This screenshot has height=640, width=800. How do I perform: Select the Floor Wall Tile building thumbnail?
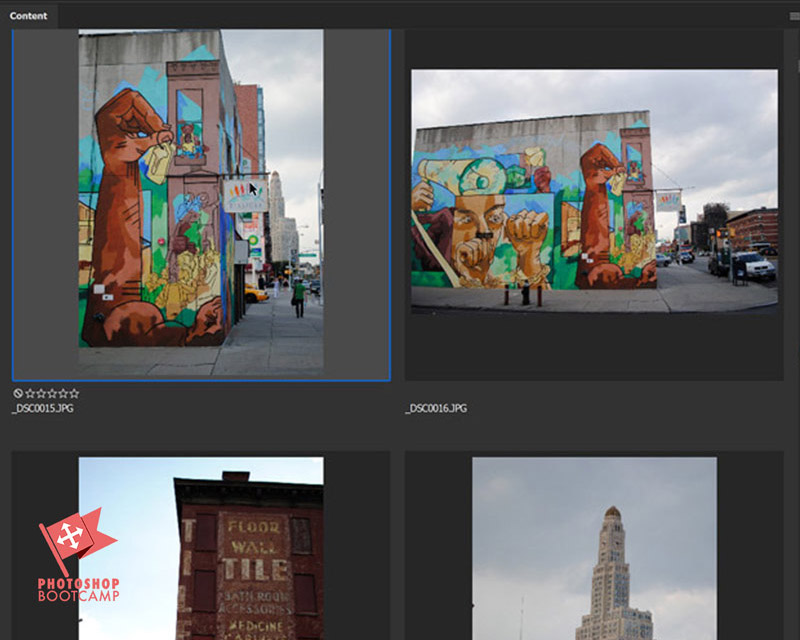(201, 548)
